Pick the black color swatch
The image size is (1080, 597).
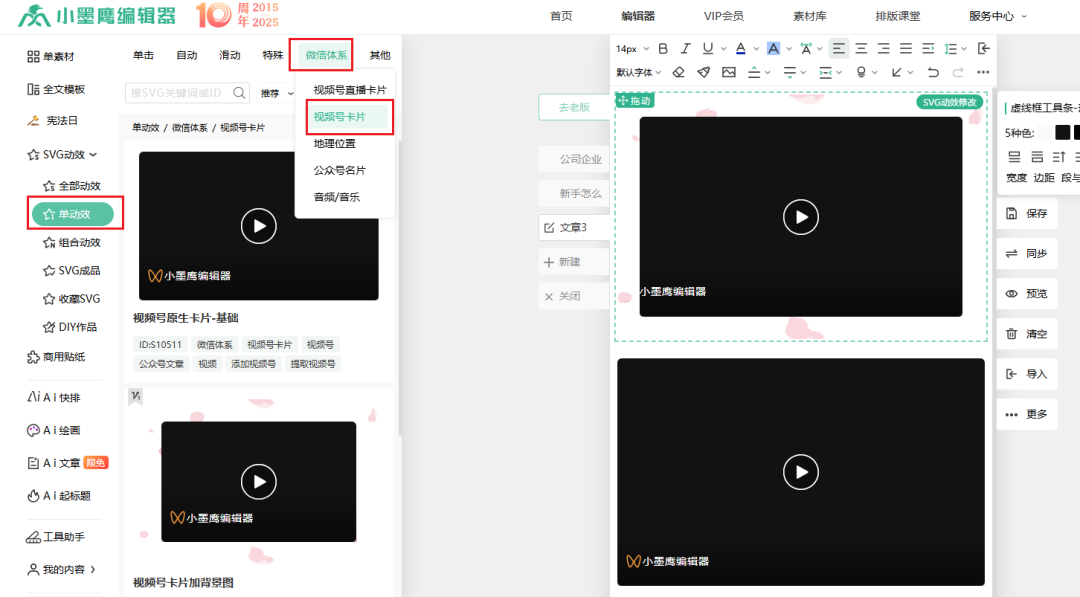coord(1062,132)
